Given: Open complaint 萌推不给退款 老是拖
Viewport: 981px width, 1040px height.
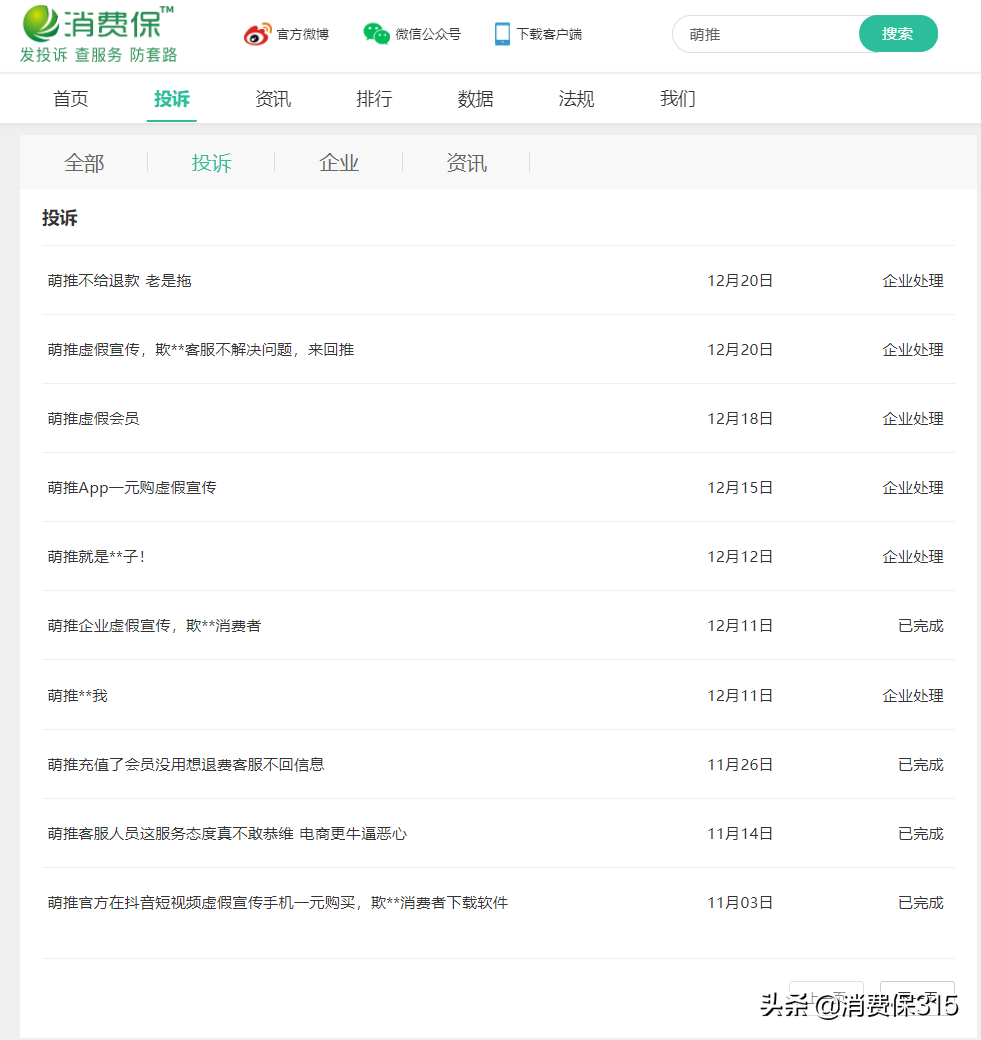Looking at the screenshot, I should point(119,281).
